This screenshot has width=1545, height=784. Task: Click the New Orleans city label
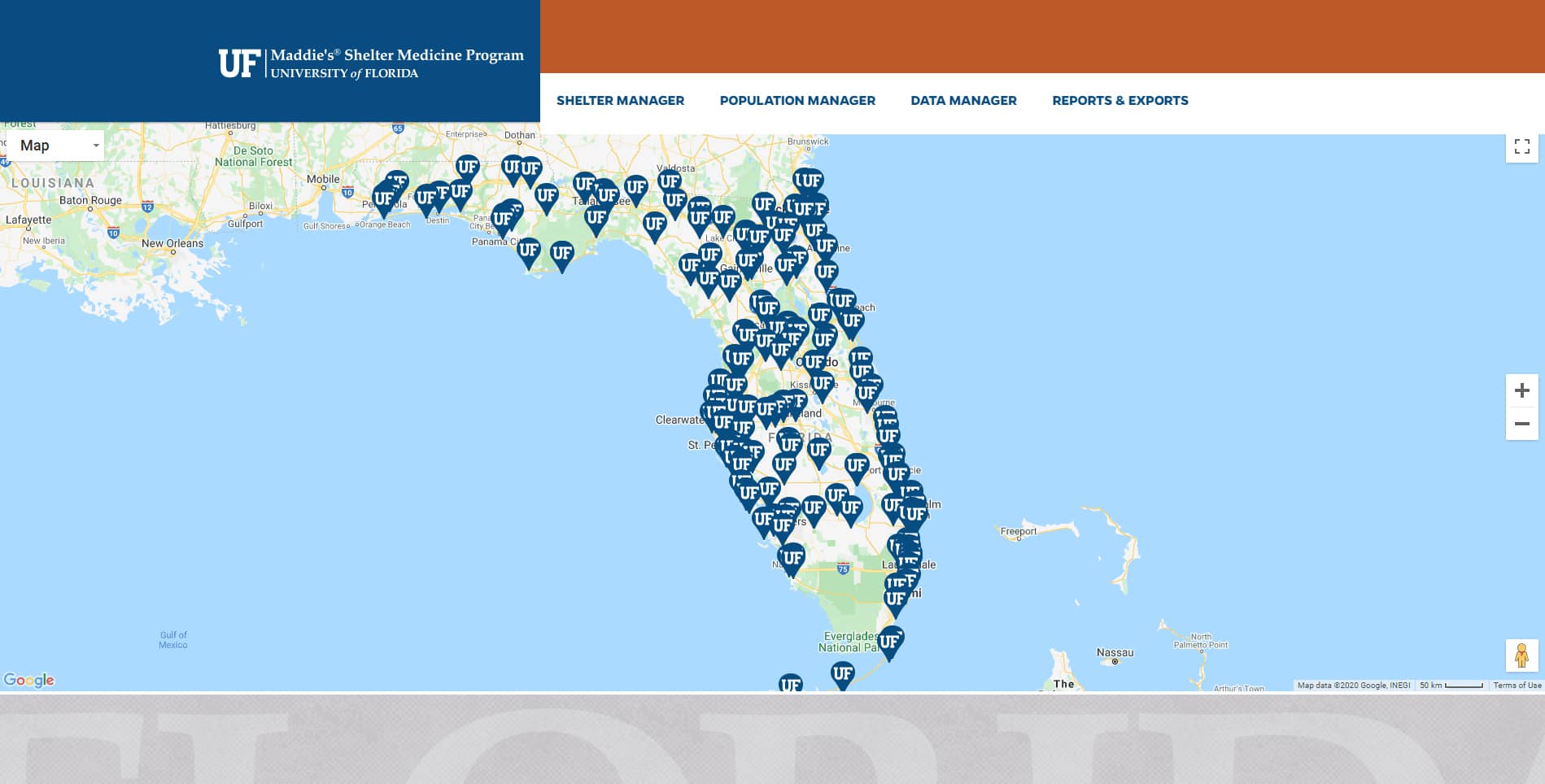click(172, 243)
